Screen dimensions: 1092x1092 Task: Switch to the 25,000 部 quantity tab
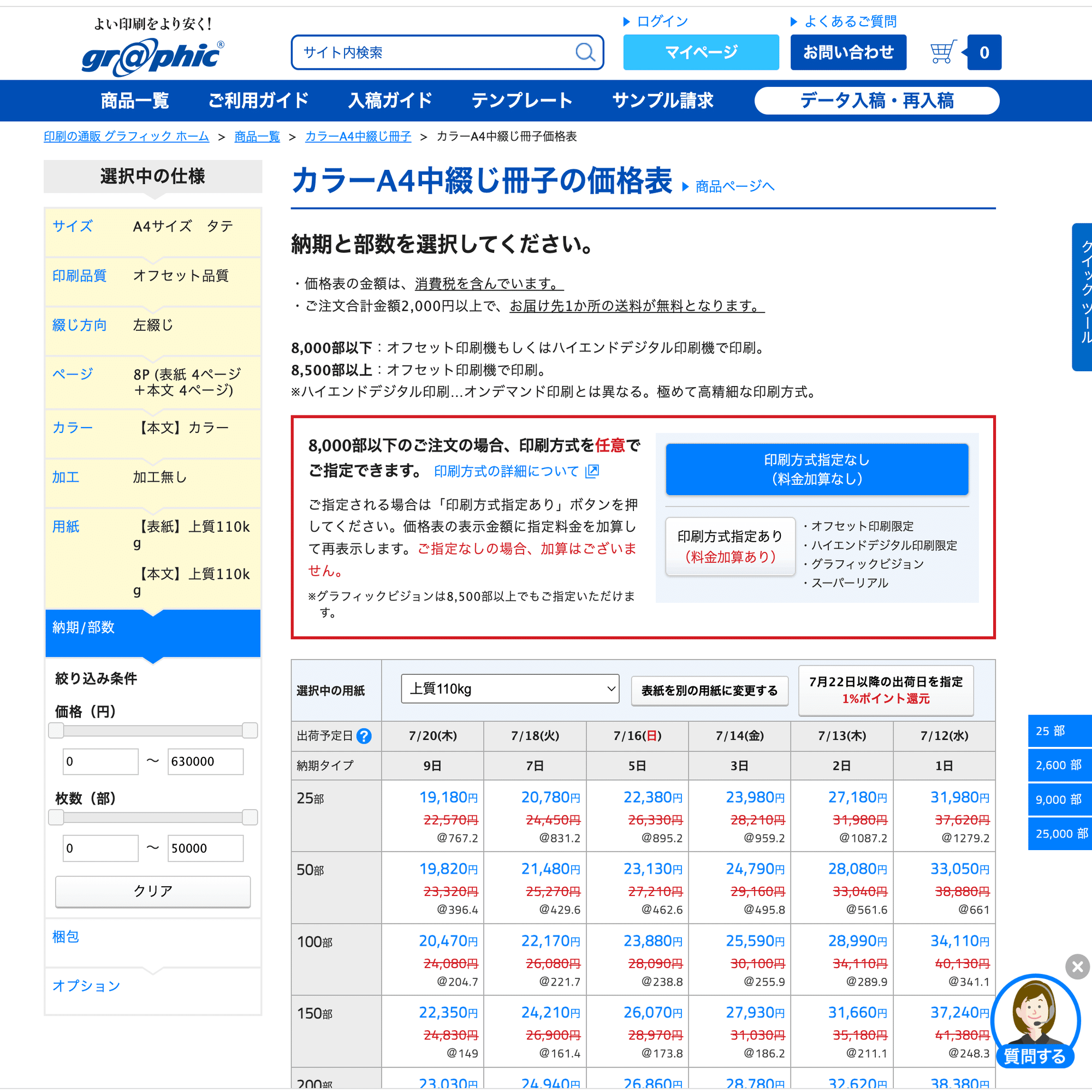pos(1061,834)
